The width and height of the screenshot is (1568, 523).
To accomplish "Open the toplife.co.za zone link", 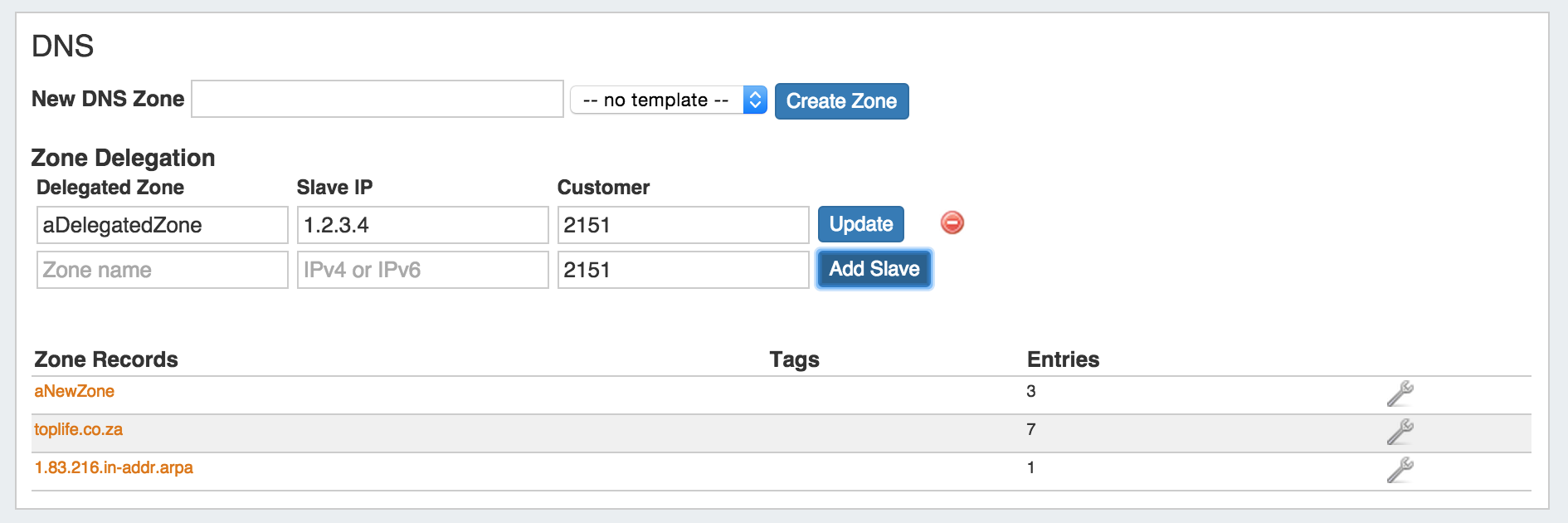I will (x=78, y=429).
